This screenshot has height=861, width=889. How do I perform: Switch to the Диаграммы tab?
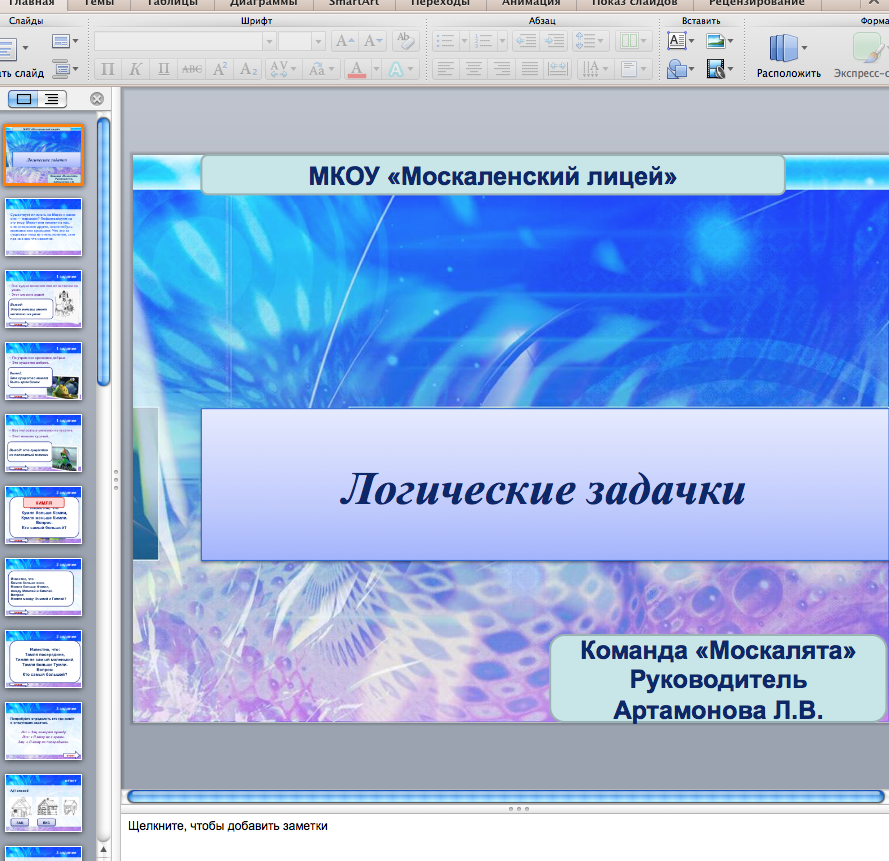point(264,3)
